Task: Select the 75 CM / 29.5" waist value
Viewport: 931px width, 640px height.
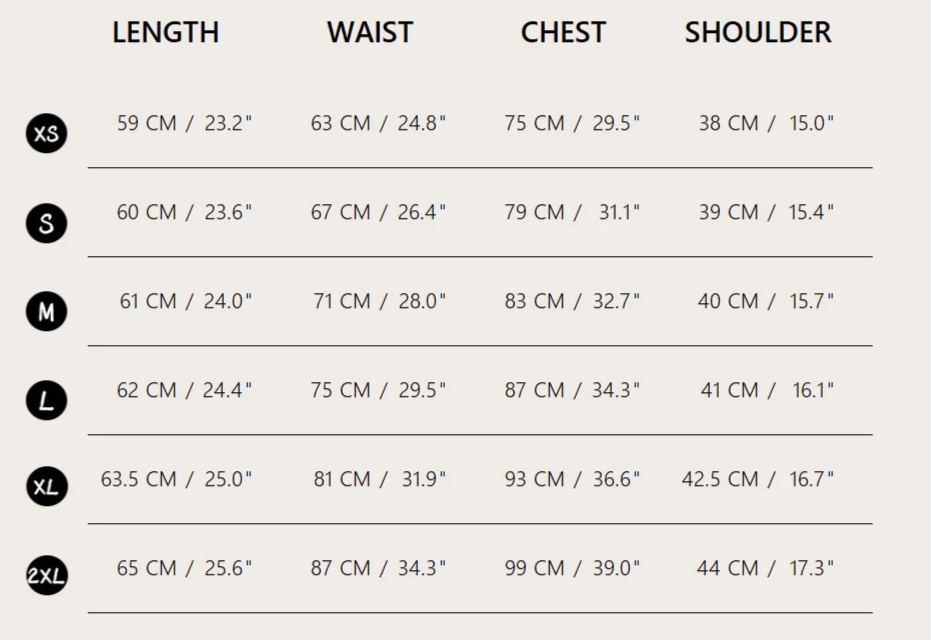Action: (x=378, y=390)
